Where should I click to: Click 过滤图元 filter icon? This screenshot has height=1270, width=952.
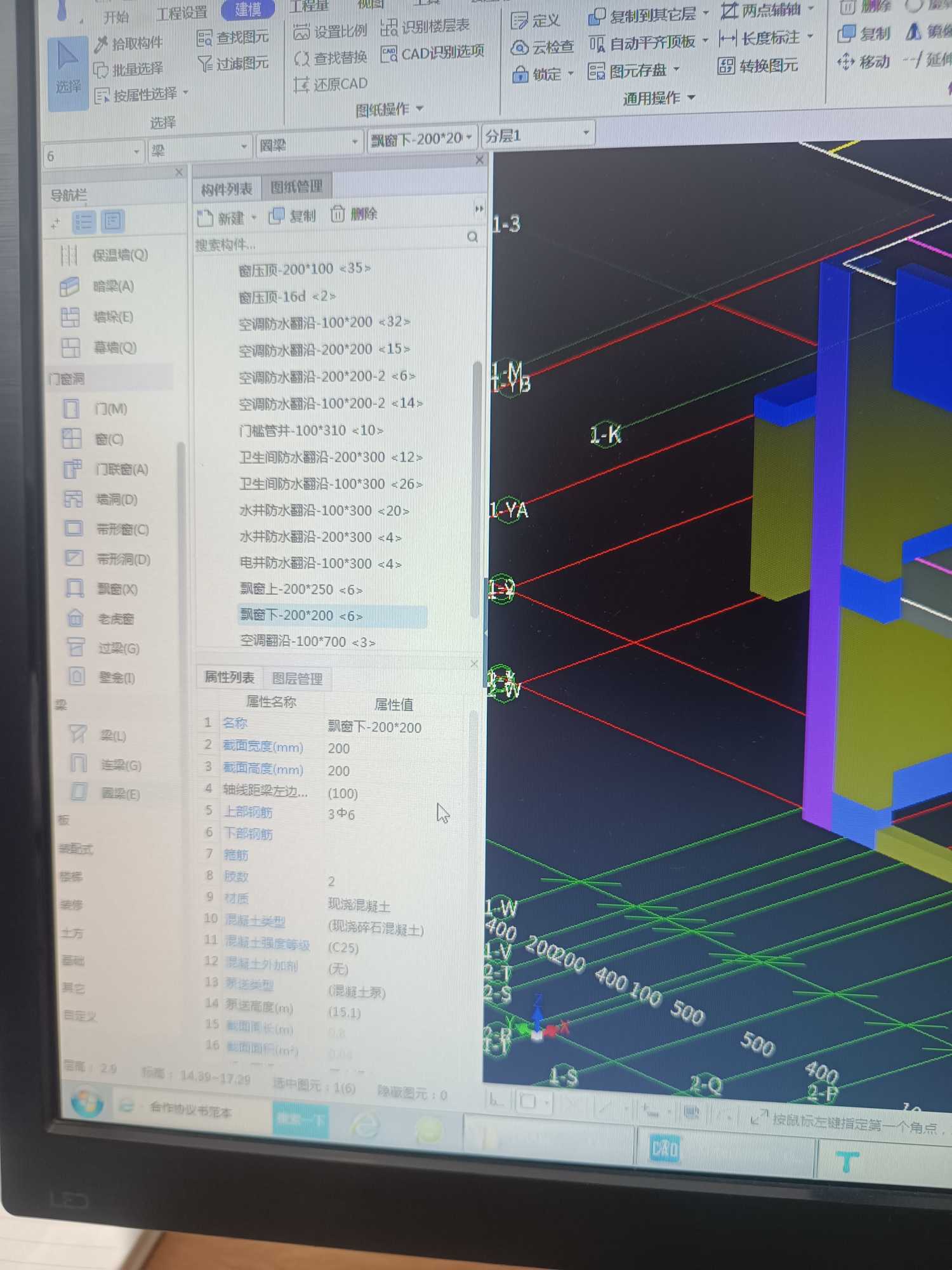tap(205, 63)
